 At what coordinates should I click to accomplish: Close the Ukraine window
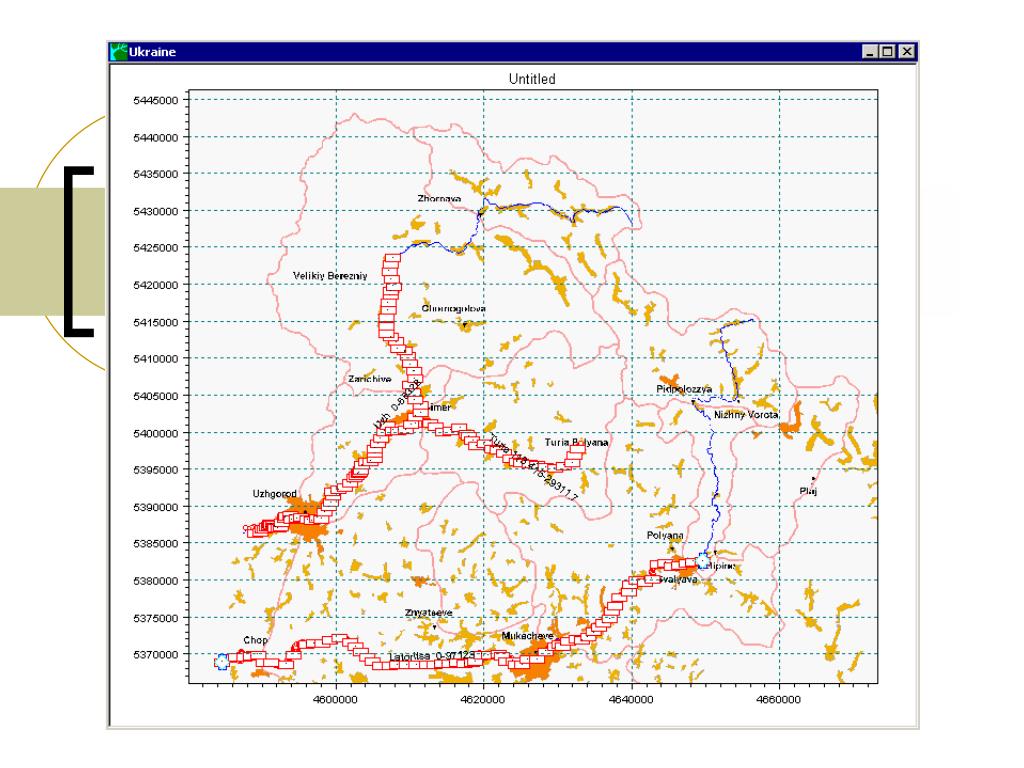click(906, 52)
